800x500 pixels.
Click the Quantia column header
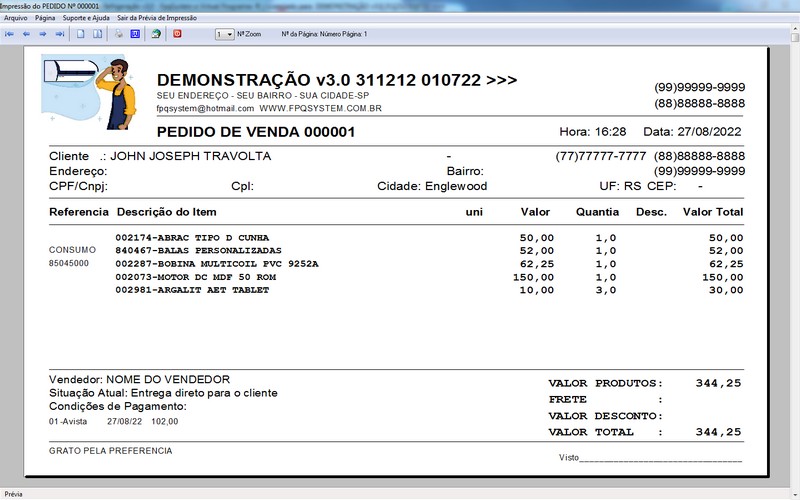[x=597, y=212]
